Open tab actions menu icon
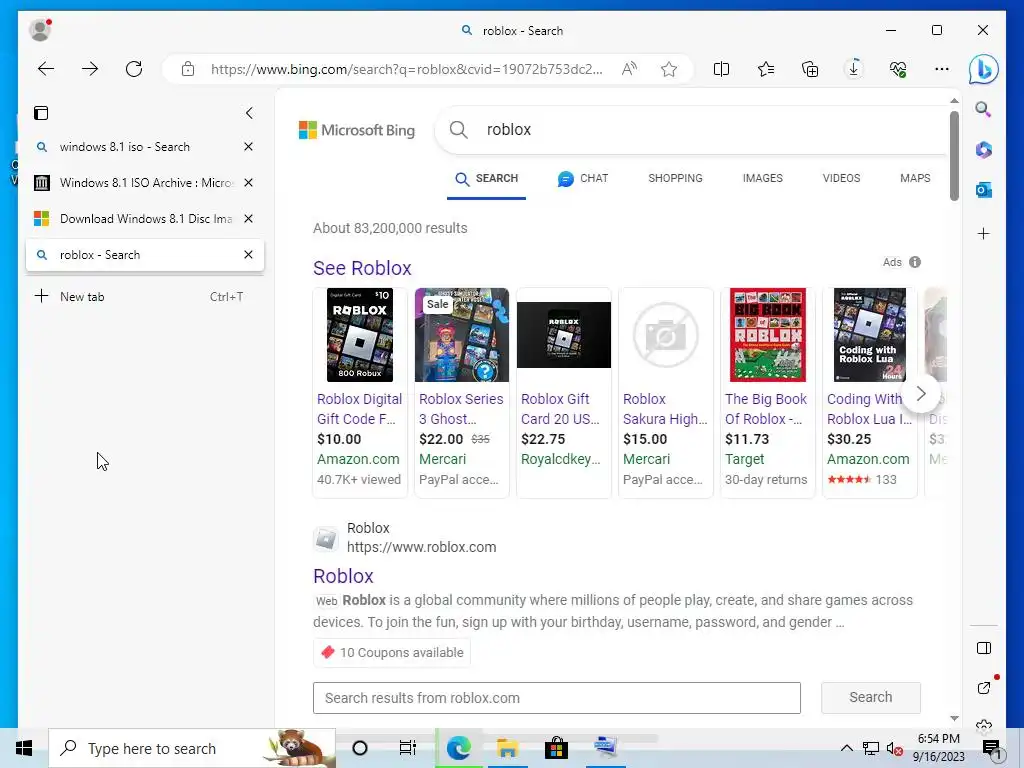The image size is (1024, 768). 41,113
